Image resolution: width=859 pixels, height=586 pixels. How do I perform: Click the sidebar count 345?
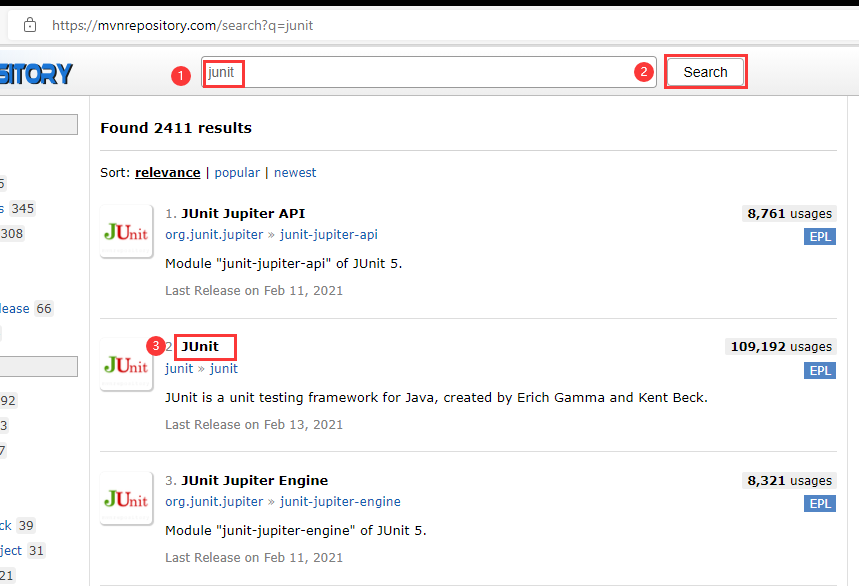pyautogui.click(x=22, y=209)
